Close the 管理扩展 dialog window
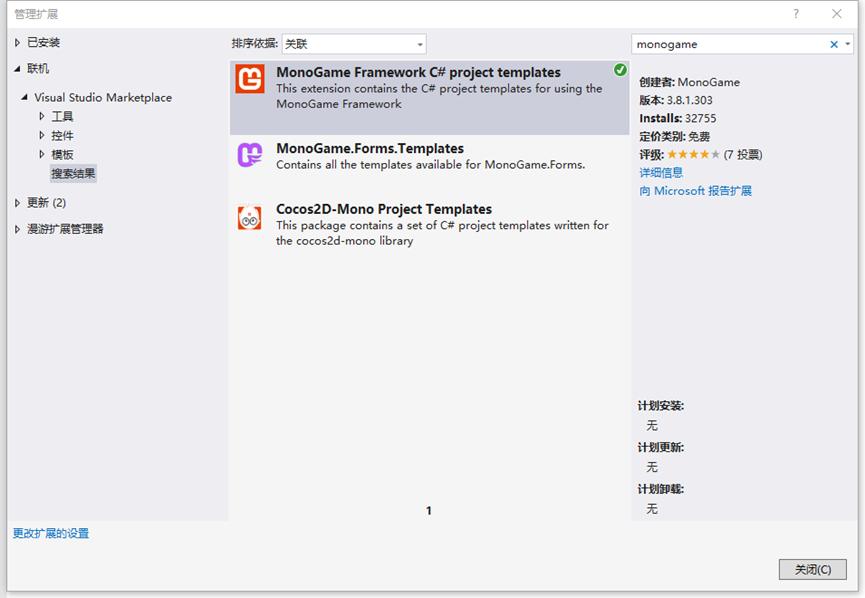This screenshot has height=598, width=865. [837, 14]
